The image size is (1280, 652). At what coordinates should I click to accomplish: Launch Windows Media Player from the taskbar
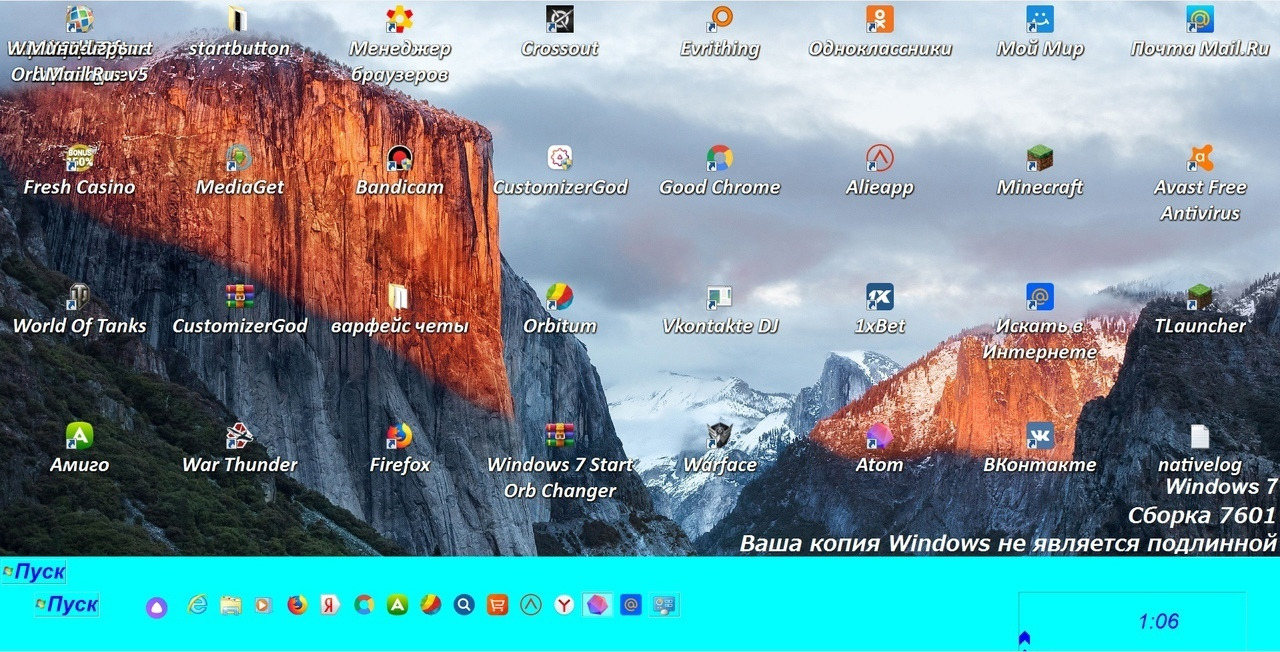pos(264,605)
